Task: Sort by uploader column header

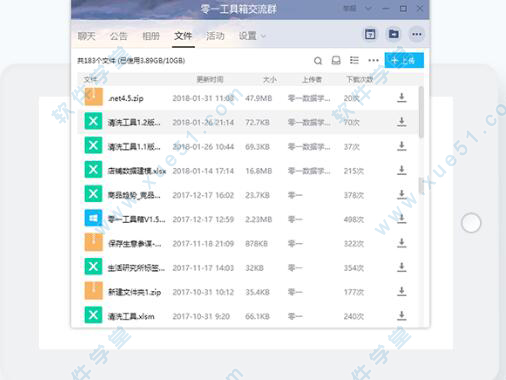Action: click(x=312, y=79)
